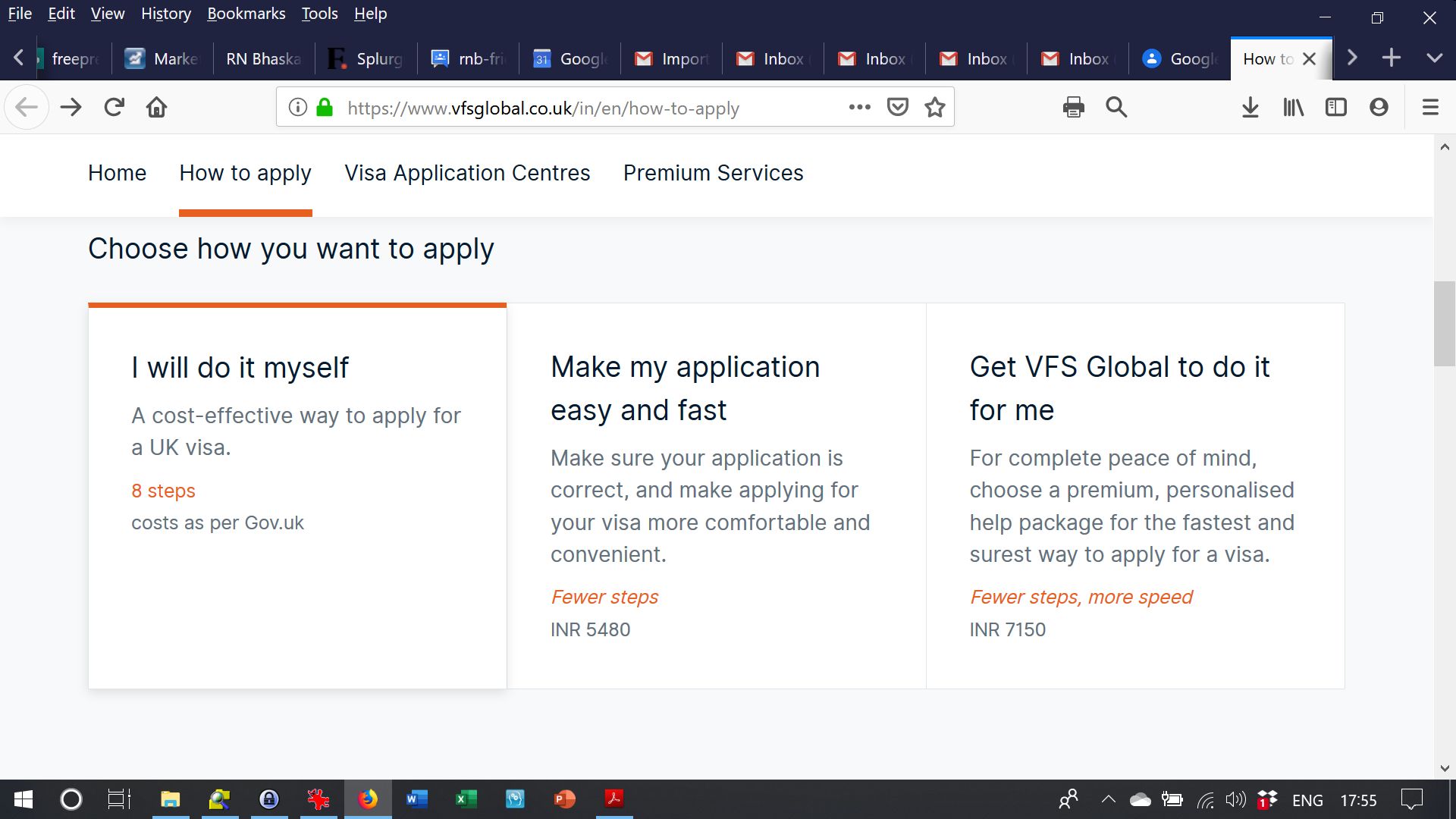Open Word from the taskbar
The image size is (1456, 819).
tap(417, 799)
